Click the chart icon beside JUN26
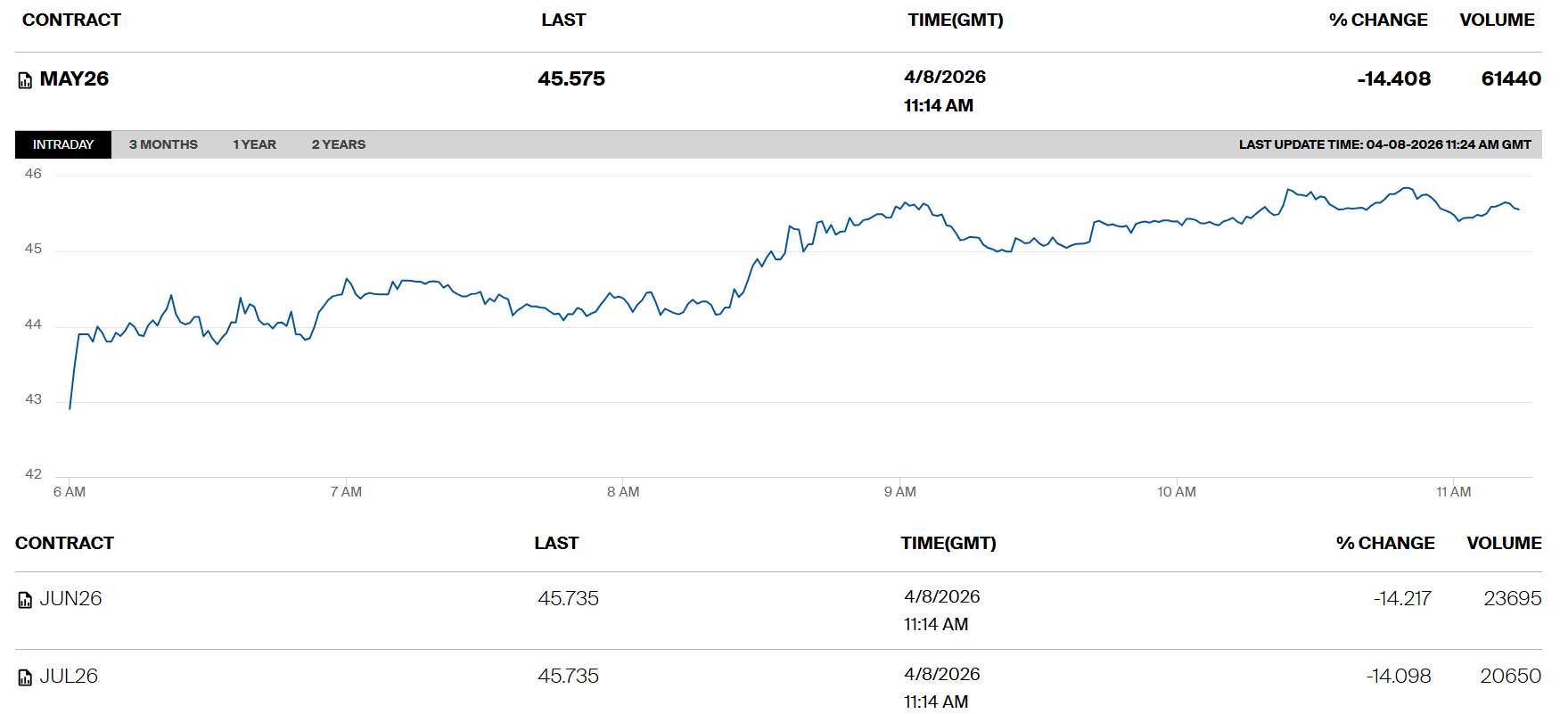This screenshot has height=714, width=1568. tap(25, 600)
